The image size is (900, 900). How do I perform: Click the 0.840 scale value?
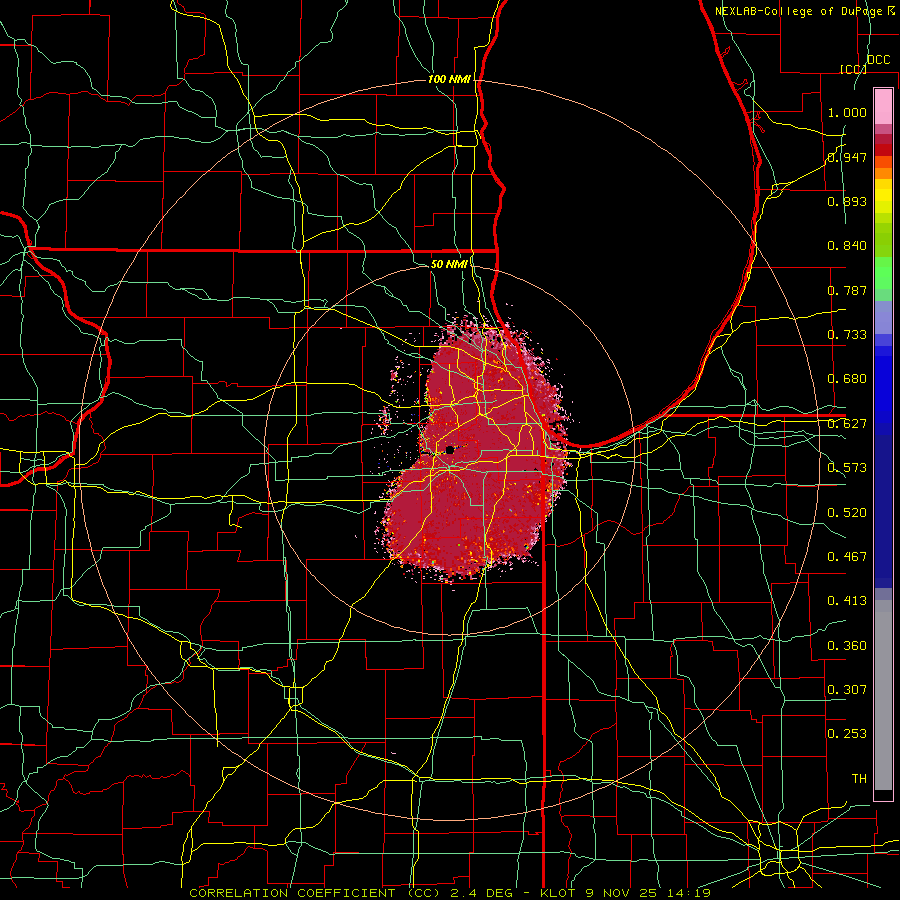[x=847, y=246]
